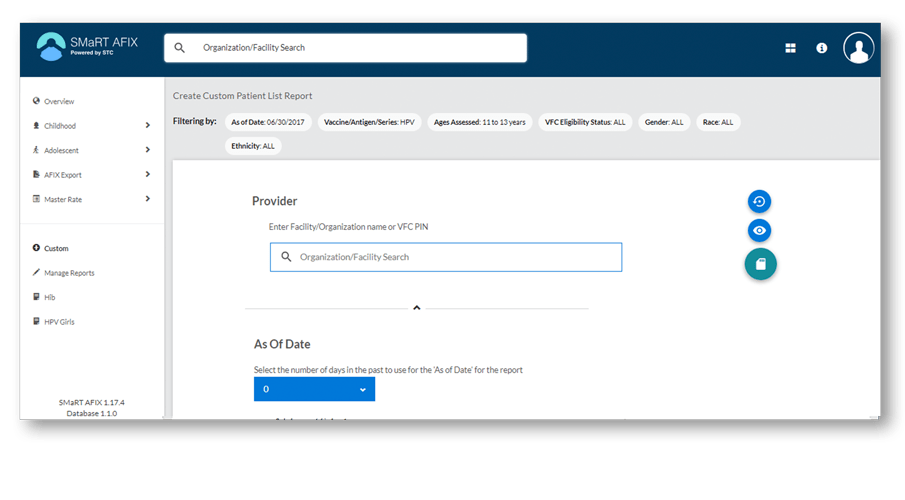Viewport: 905px width, 500px height.
Task: Click the Vaccine/Antigen/Series HPV filter chip
Action: coord(369,122)
